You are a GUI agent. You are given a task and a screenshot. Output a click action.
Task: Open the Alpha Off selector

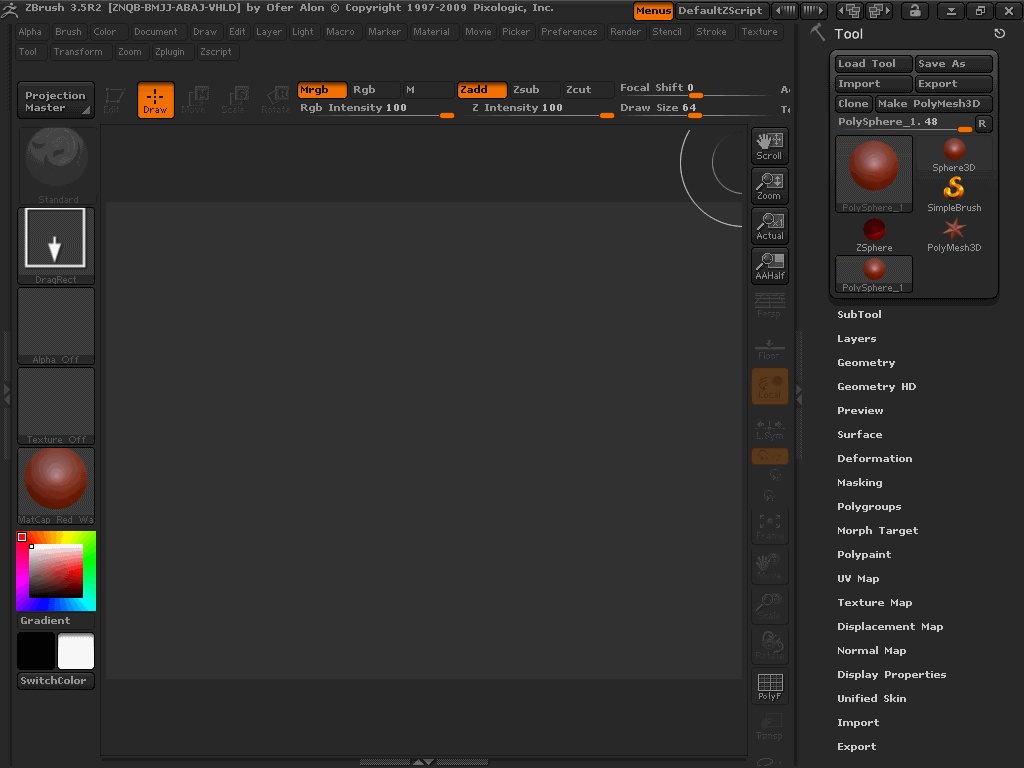tap(56, 326)
